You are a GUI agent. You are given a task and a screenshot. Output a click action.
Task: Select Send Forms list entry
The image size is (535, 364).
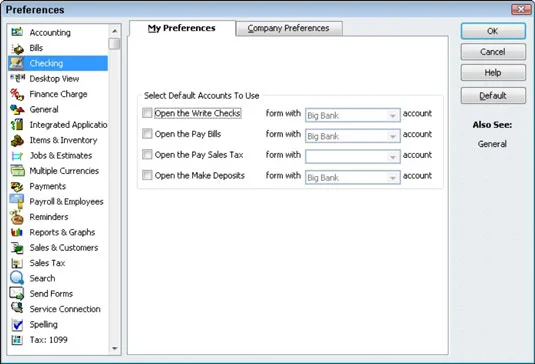(x=51, y=294)
